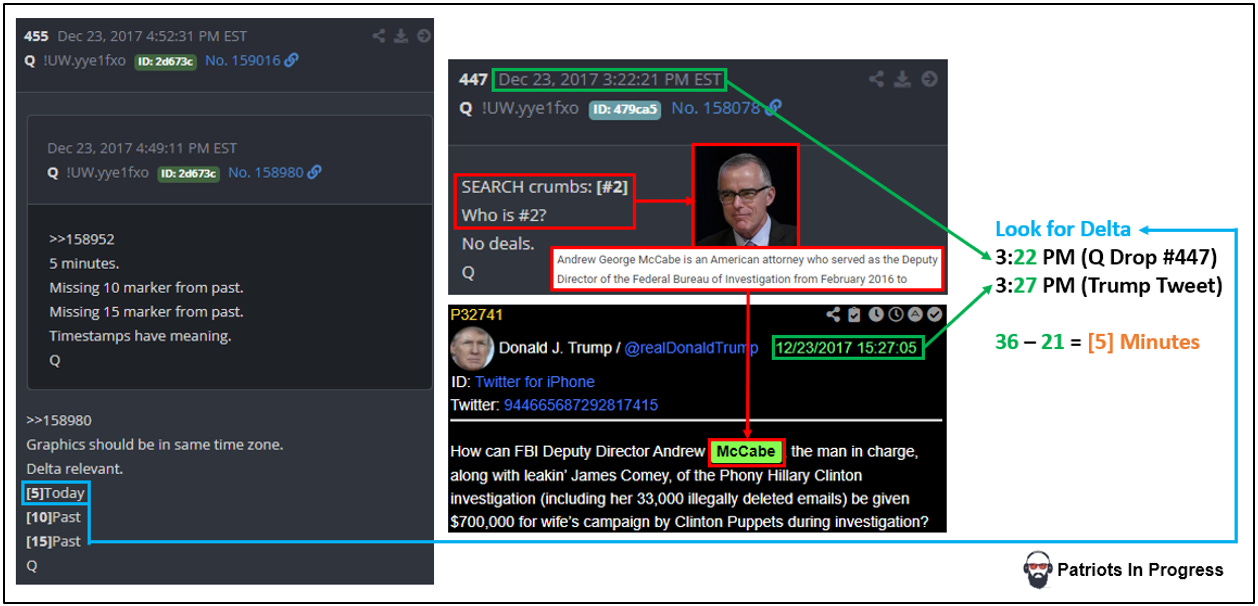Open post link No. 159016

pyautogui.click(x=243, y=60)
